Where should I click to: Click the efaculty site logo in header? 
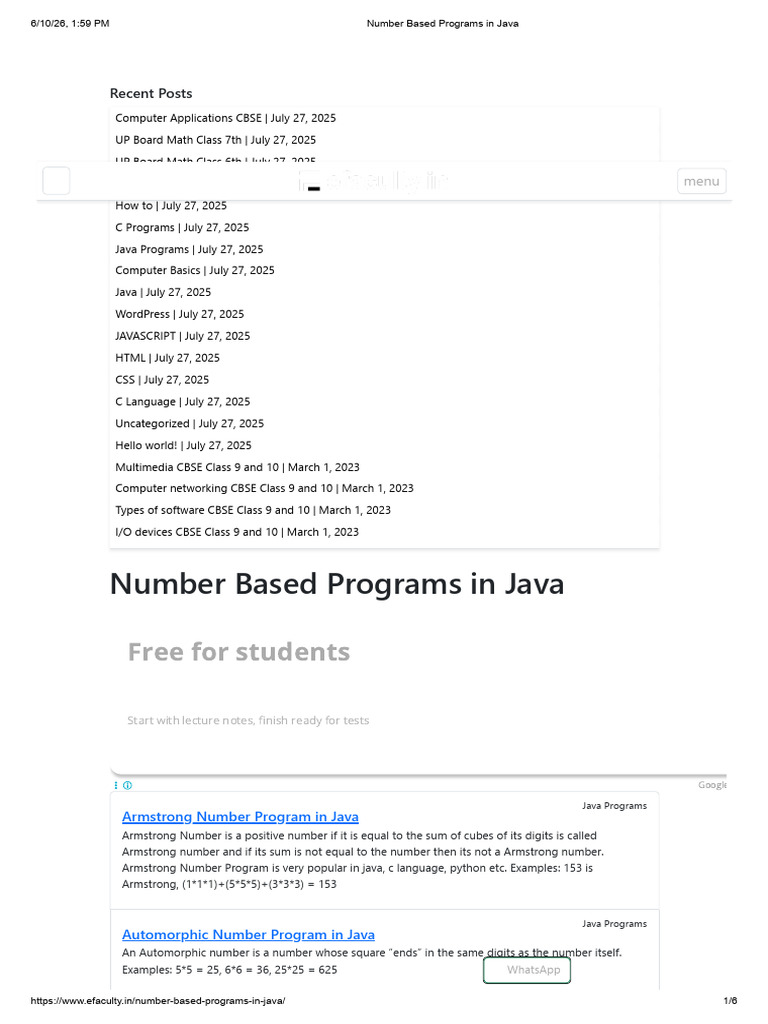tap(374, 181)
